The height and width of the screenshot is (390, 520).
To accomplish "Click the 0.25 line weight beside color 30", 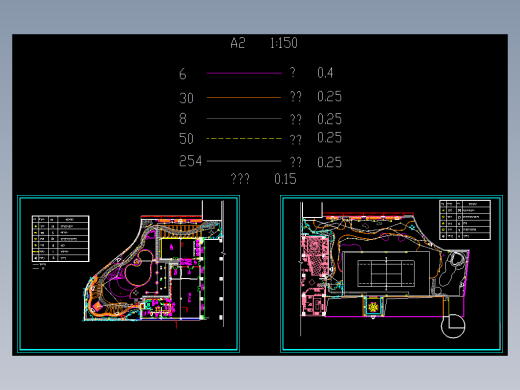I will (x=329, y=96).
